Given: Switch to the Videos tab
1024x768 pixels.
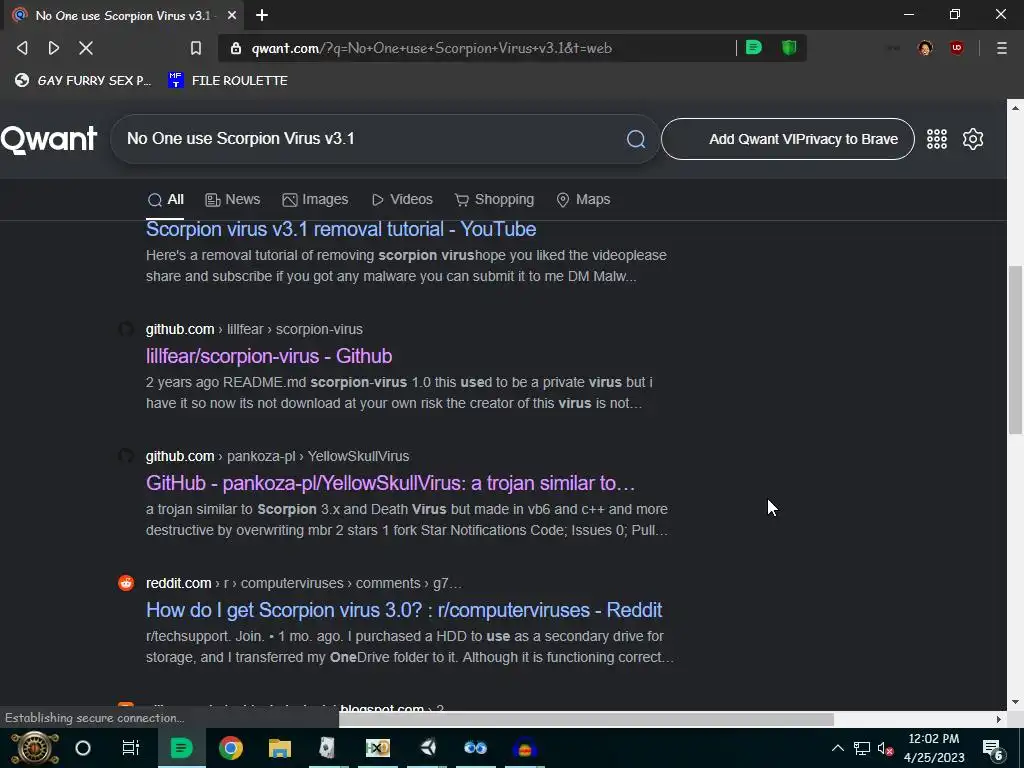Looking at the screenshot, I should click(402, 199).
